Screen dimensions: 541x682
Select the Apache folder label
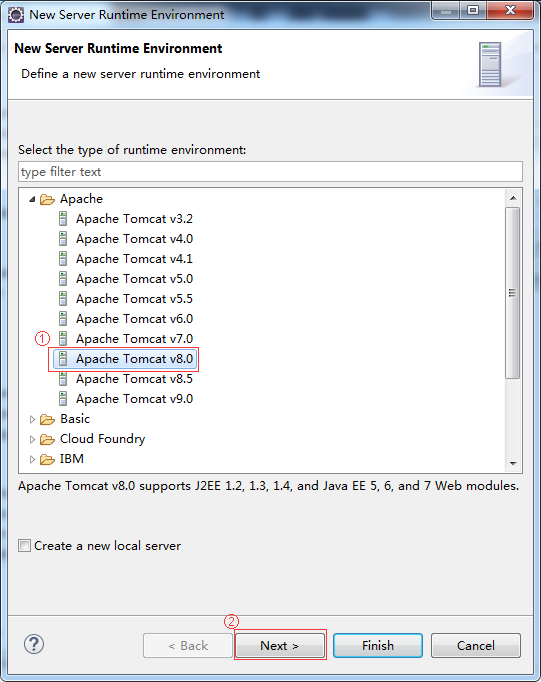(x=81, y=199)
